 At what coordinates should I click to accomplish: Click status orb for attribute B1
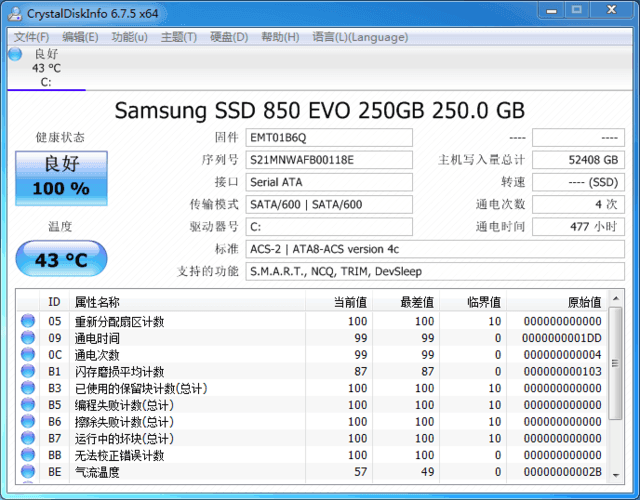(x=28, y=371)
